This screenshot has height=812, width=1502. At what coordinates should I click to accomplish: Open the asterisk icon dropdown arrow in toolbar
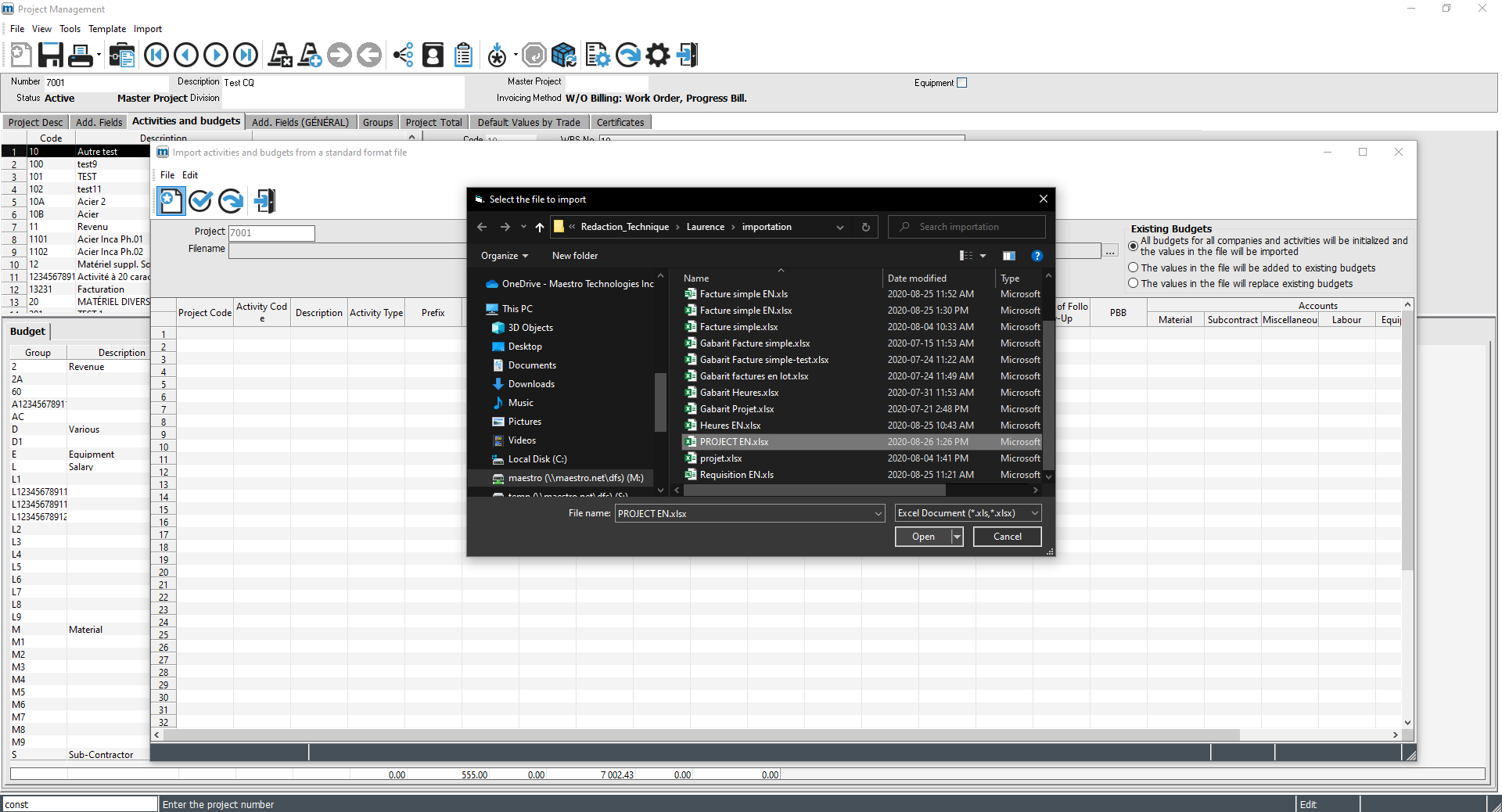click(516, 55)
